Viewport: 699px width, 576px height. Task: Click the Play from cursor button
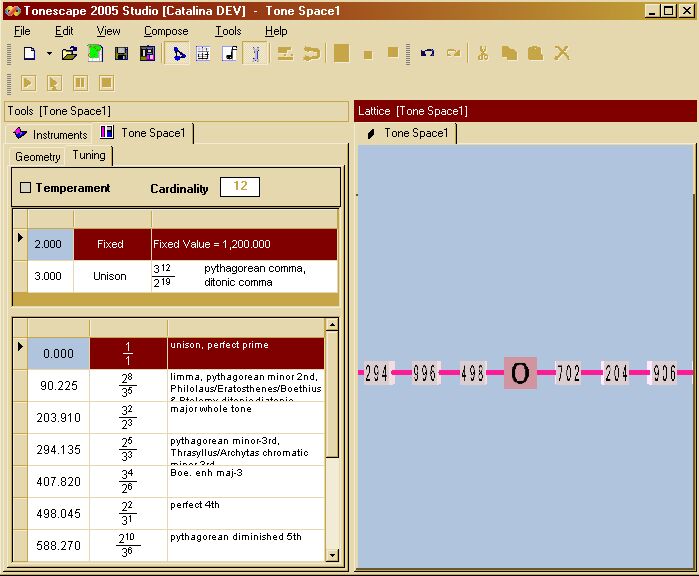[x=54, y=83]
